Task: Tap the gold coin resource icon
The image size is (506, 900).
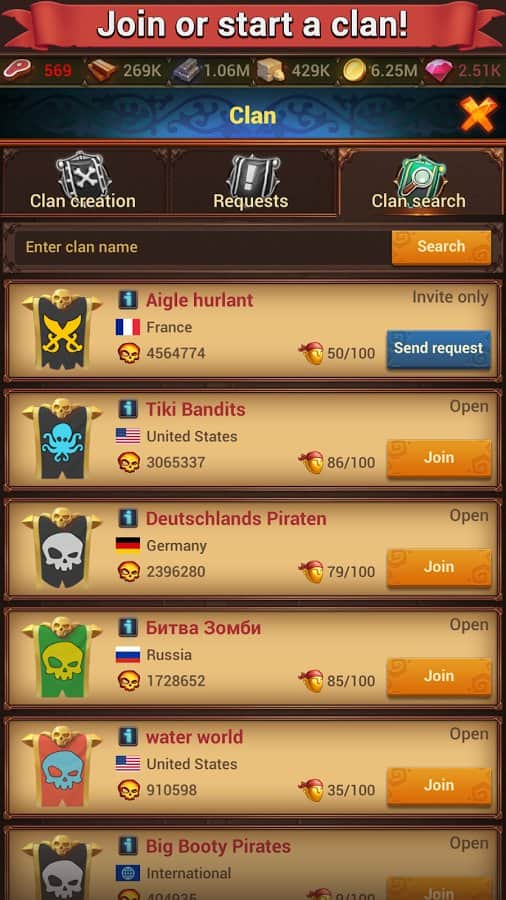Action: click(355, 71)
